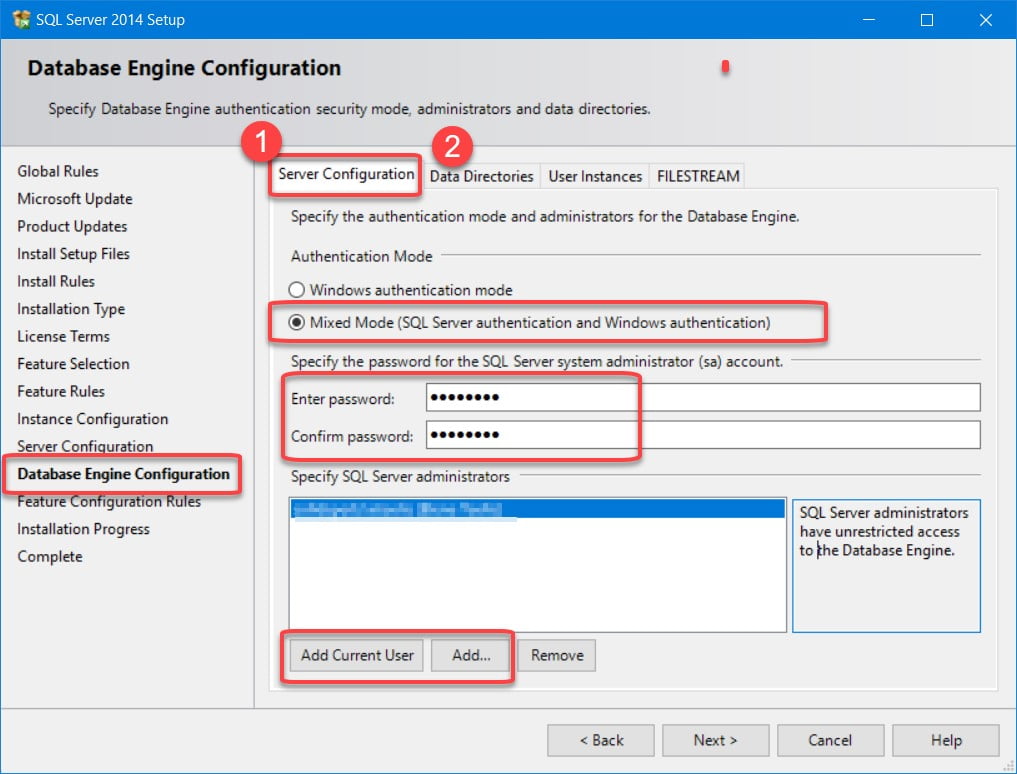The height and width of the screenshot is (774, 1017).
Task: Switch to the Data Directories tab
Action: pyautogui.click(x=481, y=176)
